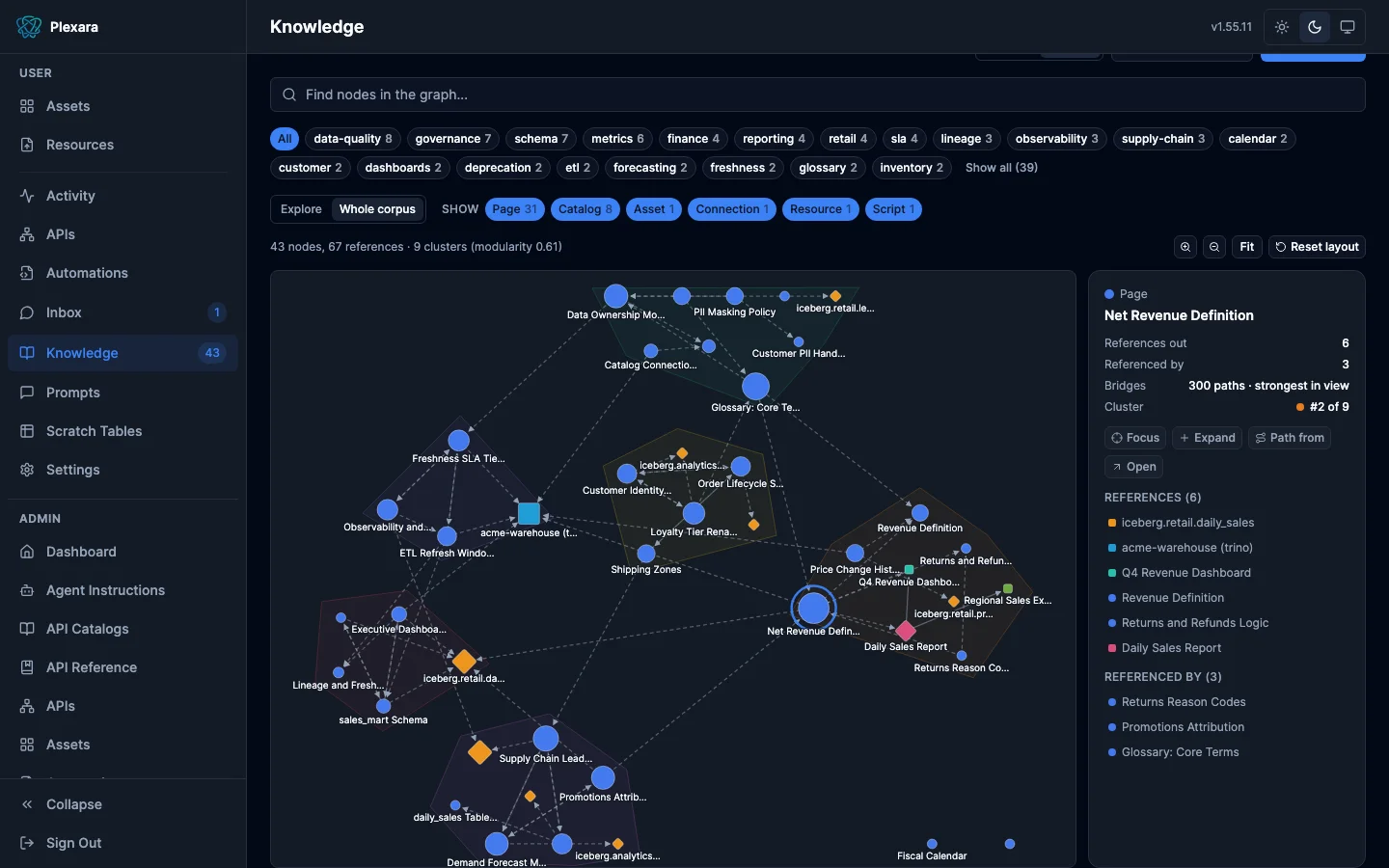Open the Q4 Revenue Dashboard reference
The width and height of the screenshot is (1389, 868).
(1185, 573)
